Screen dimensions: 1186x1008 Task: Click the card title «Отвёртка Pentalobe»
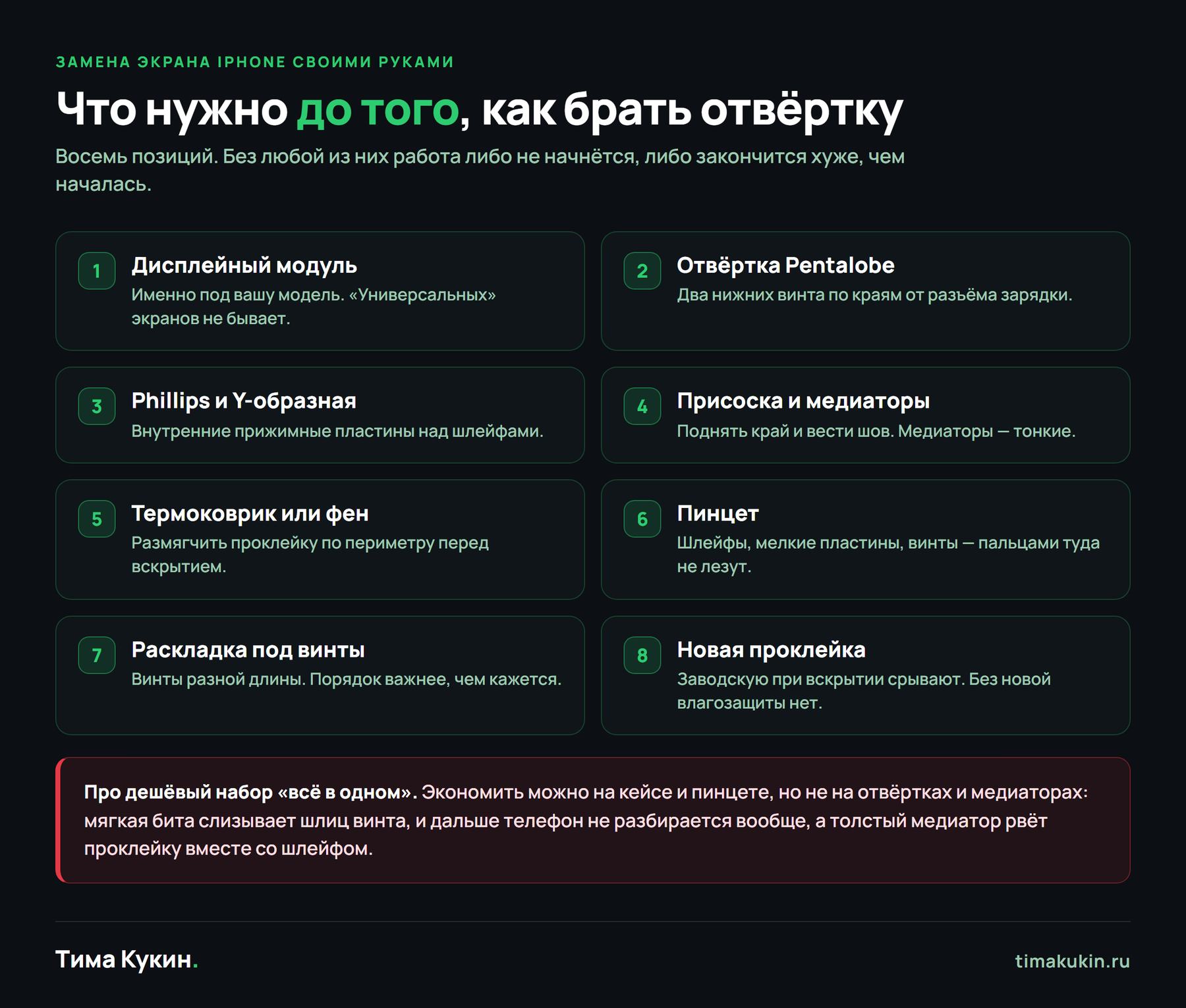(785, 266)
